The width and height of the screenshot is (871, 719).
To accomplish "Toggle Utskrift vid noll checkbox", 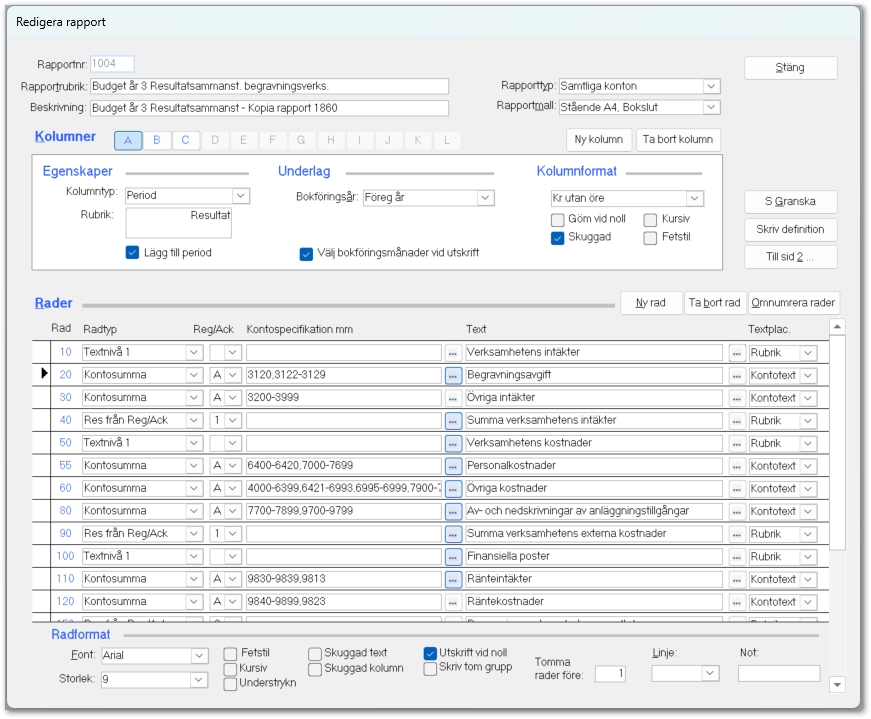I will 430,653.
